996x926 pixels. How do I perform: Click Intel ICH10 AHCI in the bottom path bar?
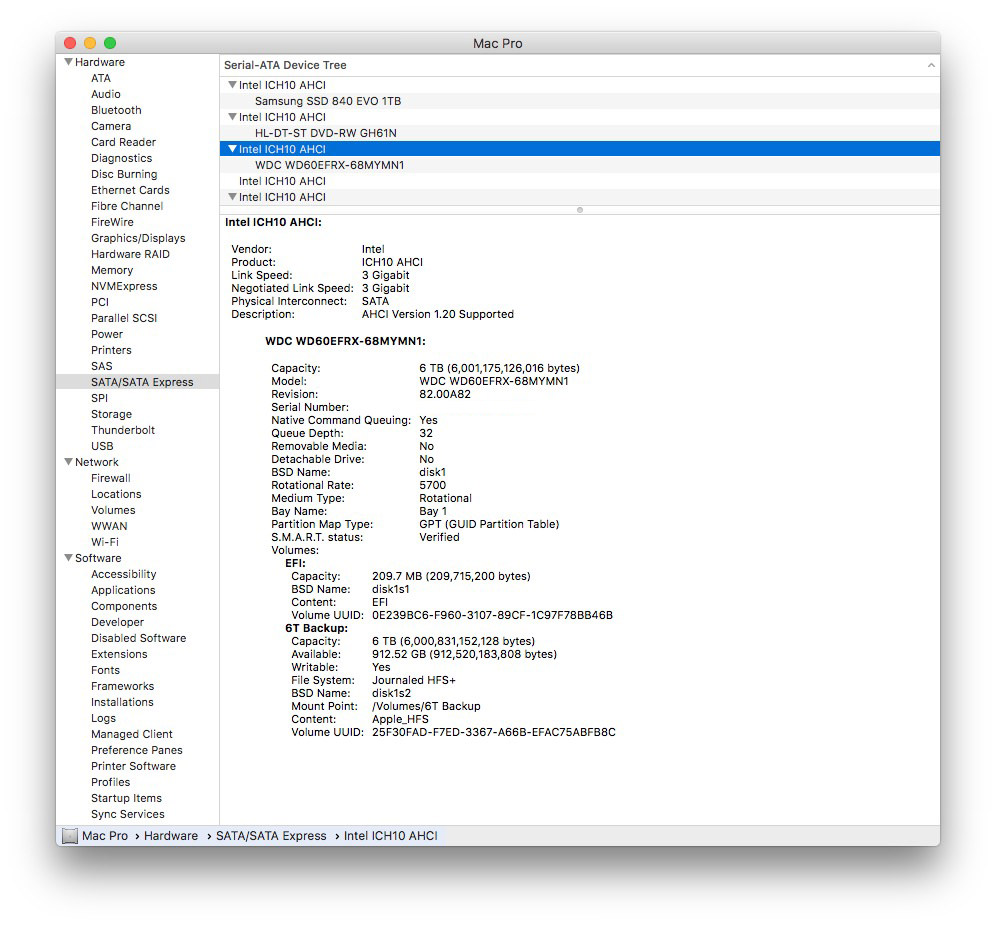(390, 836)
